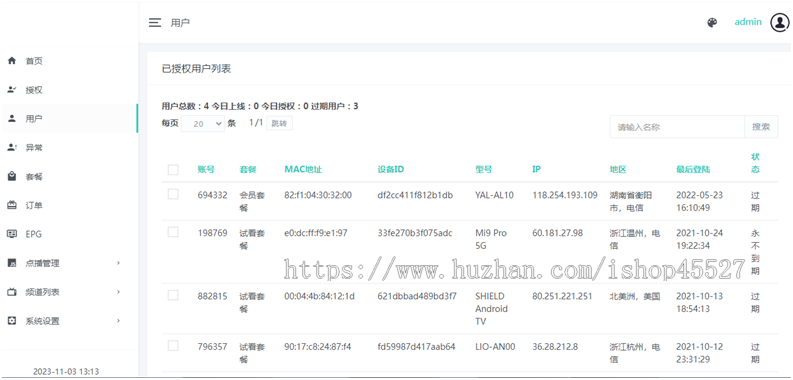This screenshot has width=793, height=380.
Task: Click the user avatar icon
Action: pos(780,22)
